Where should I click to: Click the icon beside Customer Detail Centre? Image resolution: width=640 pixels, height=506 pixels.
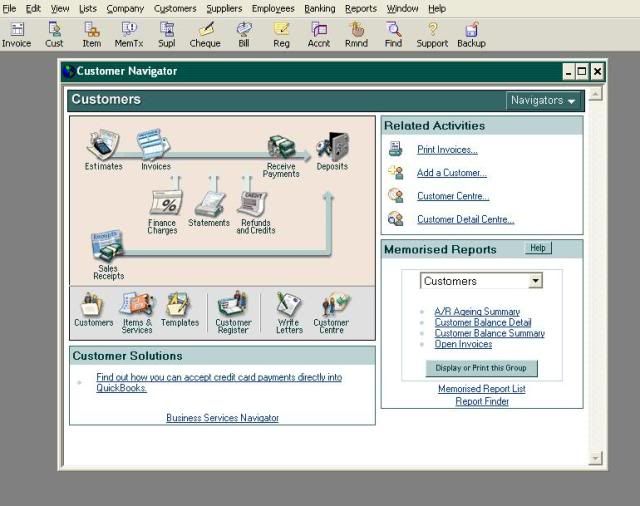pyautogui.click(x=396, y=219)
